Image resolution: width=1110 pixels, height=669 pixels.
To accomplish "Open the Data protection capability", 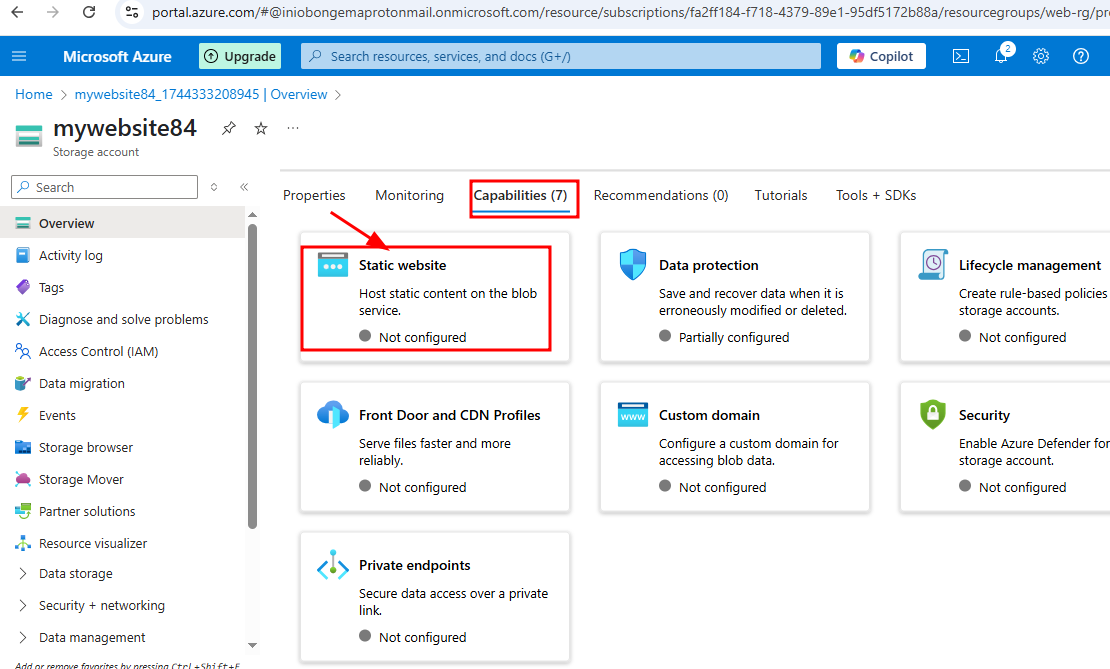I will tap(735, 297).
